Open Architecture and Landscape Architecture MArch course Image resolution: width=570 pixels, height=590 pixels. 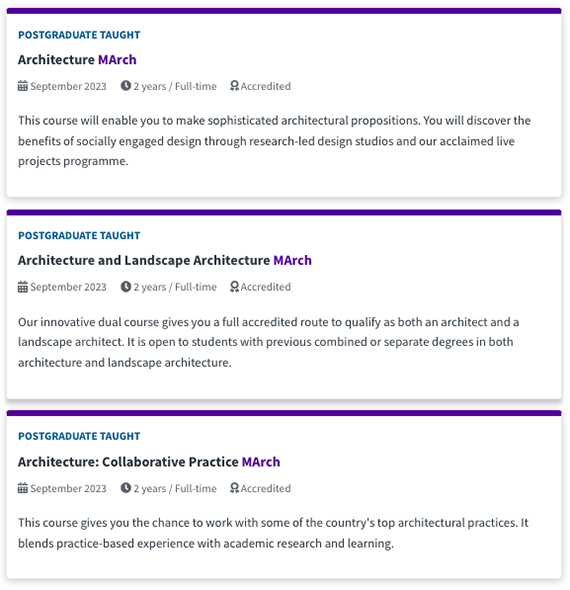pos(165,260)
